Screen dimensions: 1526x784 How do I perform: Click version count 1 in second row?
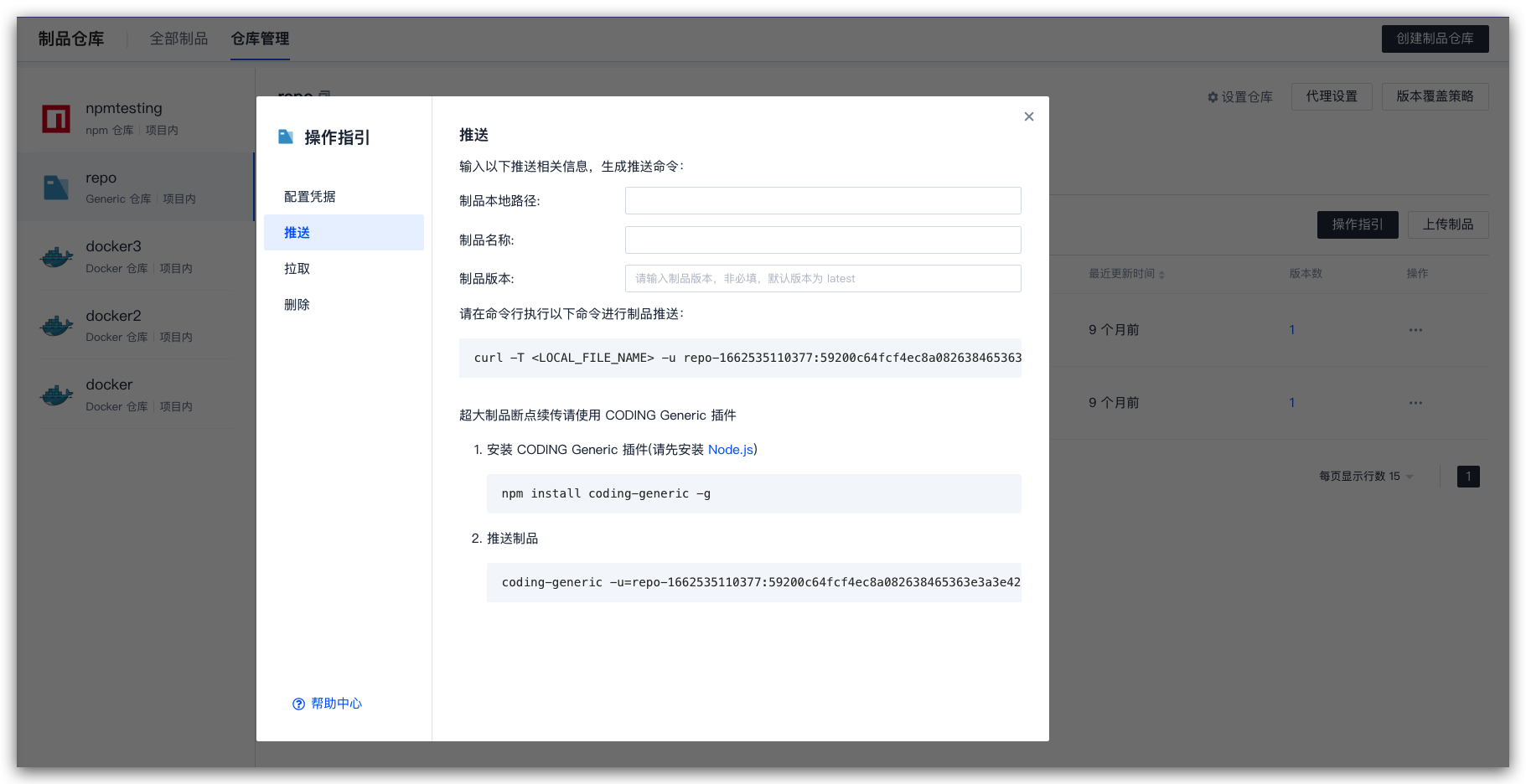[x=1292, y=403]
